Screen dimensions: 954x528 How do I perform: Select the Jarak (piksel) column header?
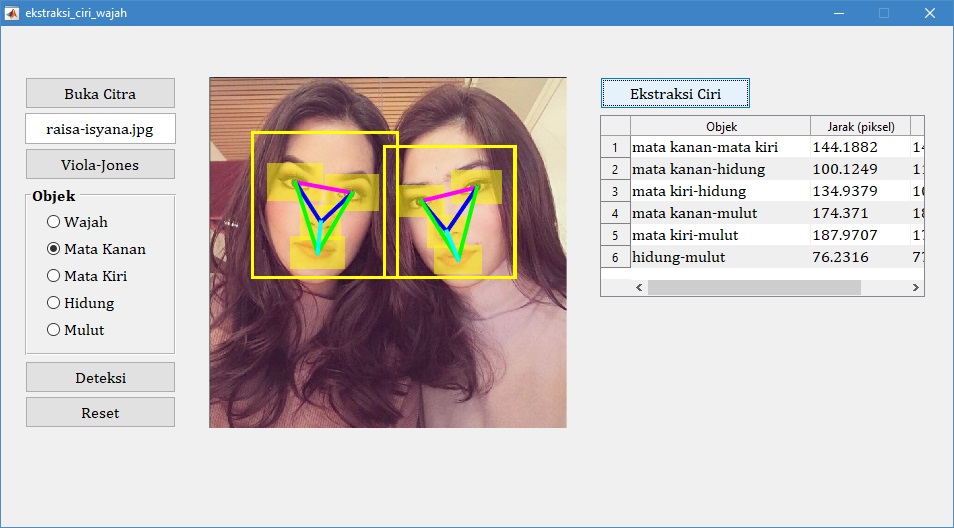(x=860, y=126)
